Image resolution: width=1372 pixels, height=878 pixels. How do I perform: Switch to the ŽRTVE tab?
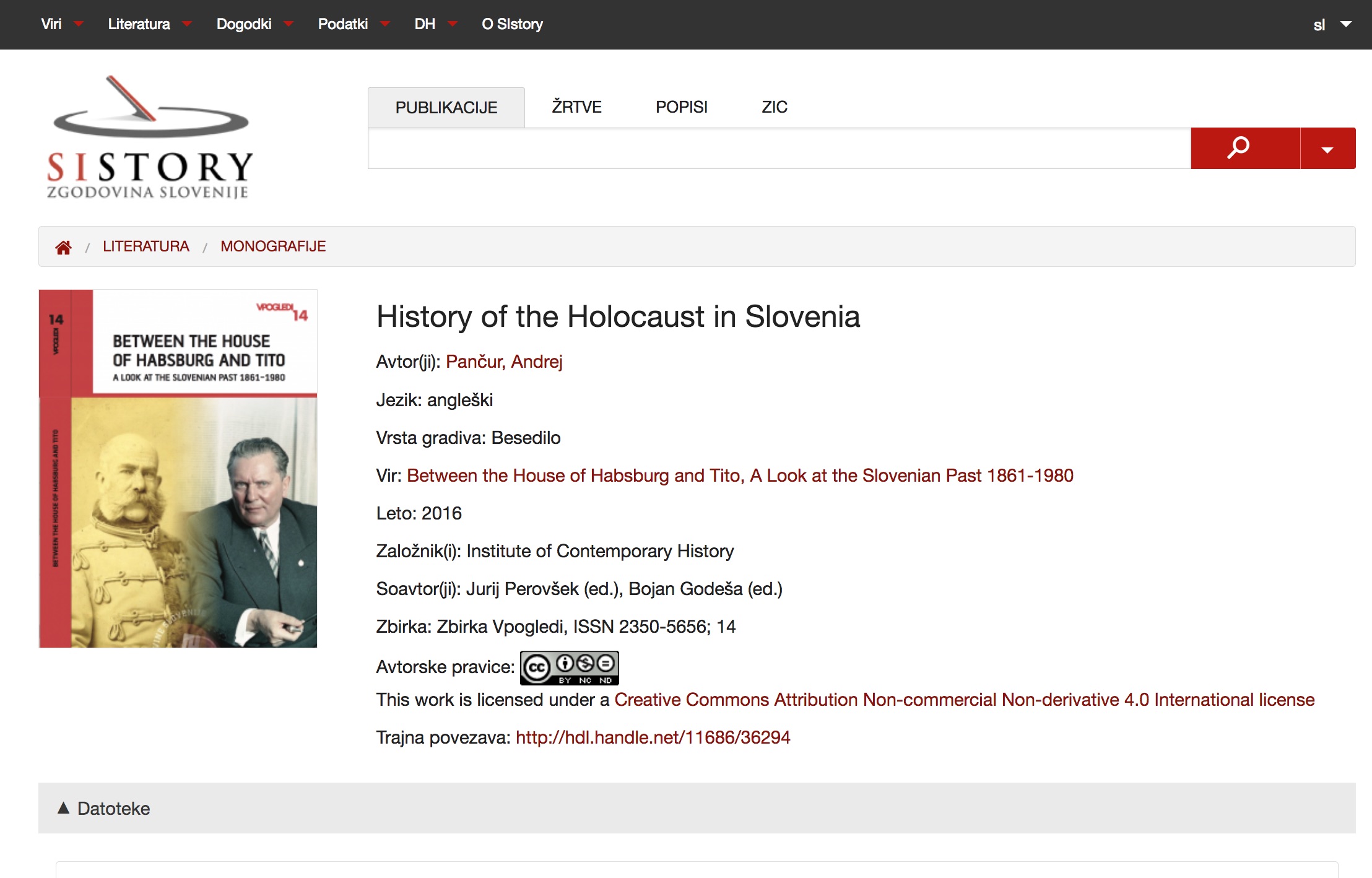[576, 106]
